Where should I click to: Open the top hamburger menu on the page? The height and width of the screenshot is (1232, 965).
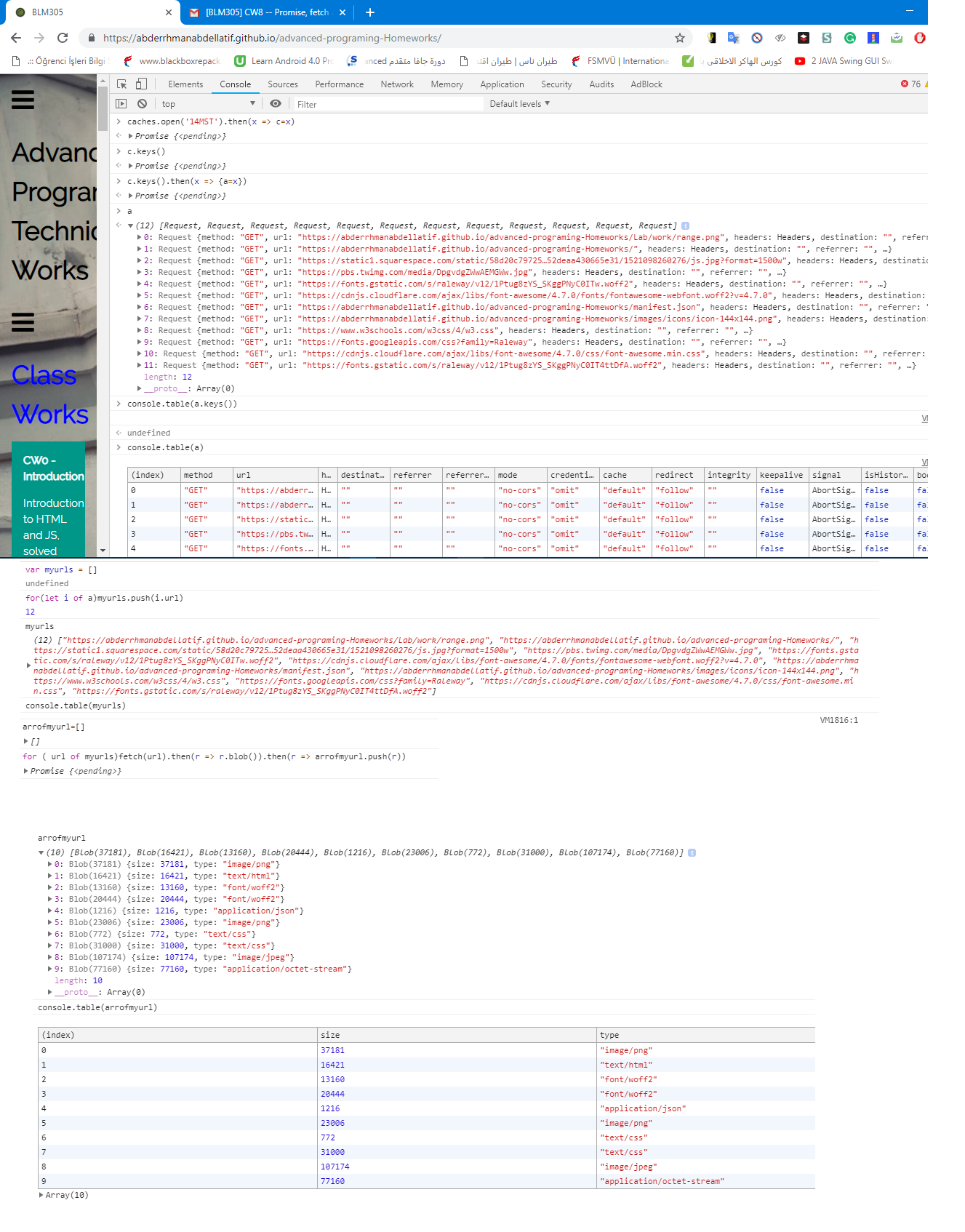tap(23, 100)
